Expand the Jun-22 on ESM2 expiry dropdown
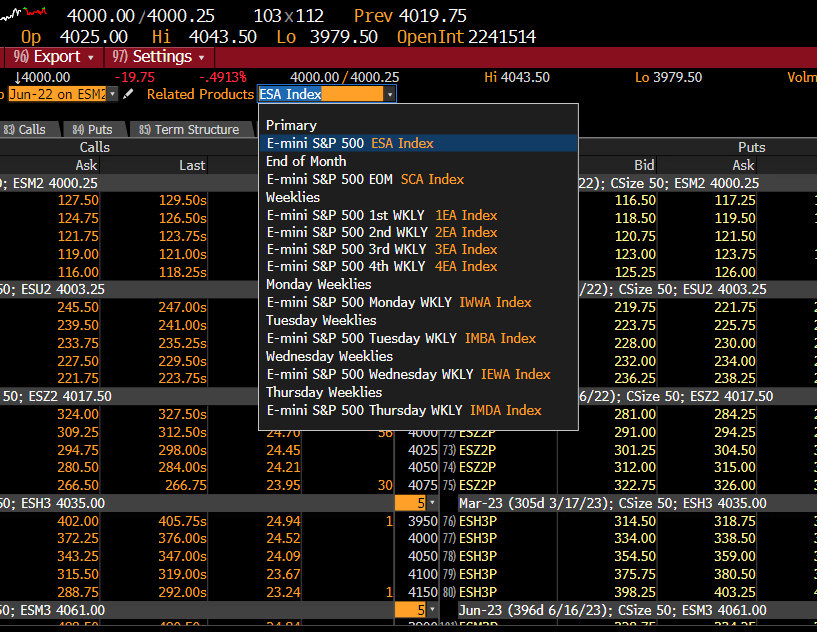Viewport: 817px width, 633px height. [x=112, y=94]
